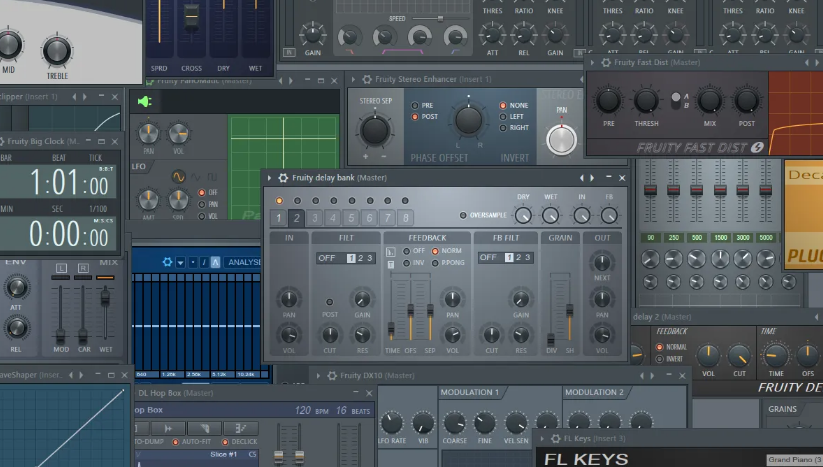
Task: Select slash line mode icon in analyser toolbar
Action: pyautogui.click(x=204, y=262)
